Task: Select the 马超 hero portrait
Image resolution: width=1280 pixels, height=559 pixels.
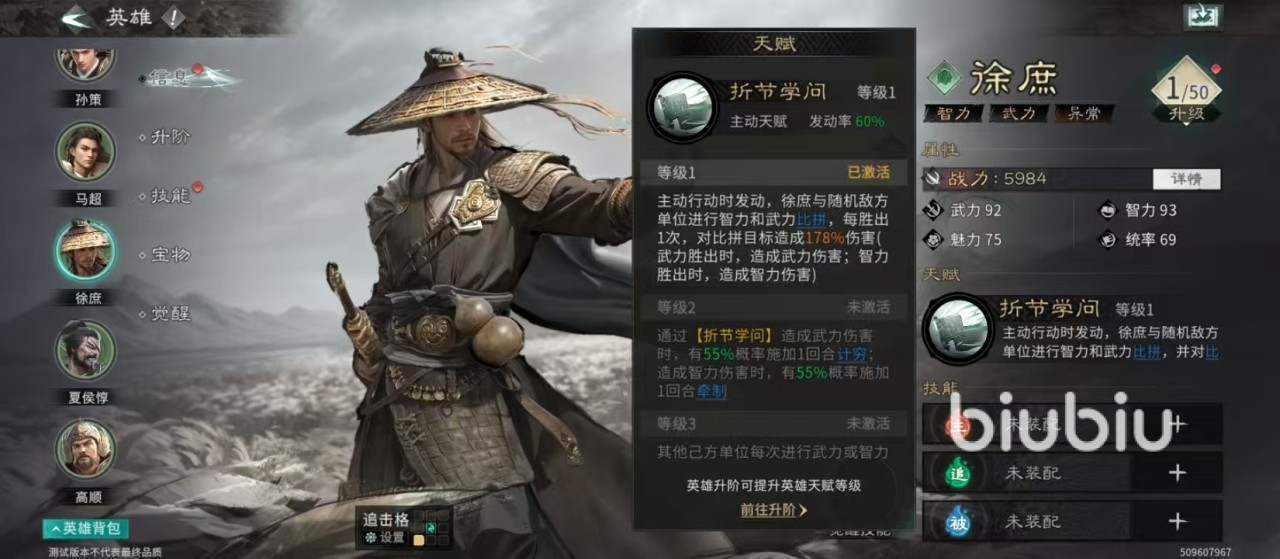Action: pos(84,151)
